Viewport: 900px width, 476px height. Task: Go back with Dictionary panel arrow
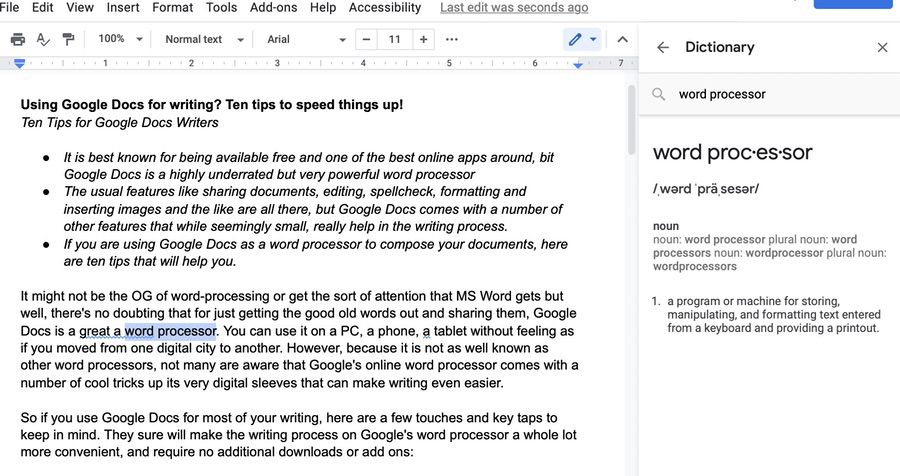point(663,47)
